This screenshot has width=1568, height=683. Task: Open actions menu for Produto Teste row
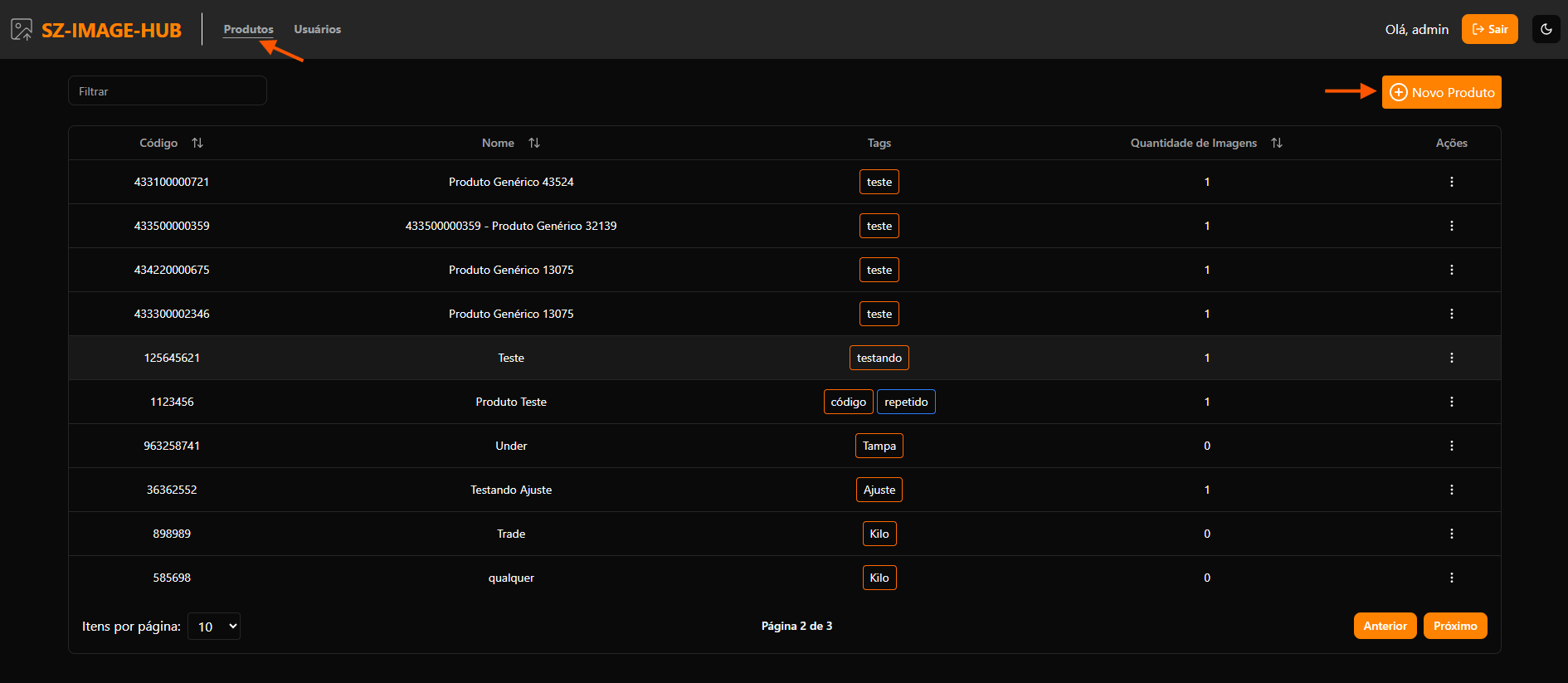pyautogui.click(x=1451, y=402)
